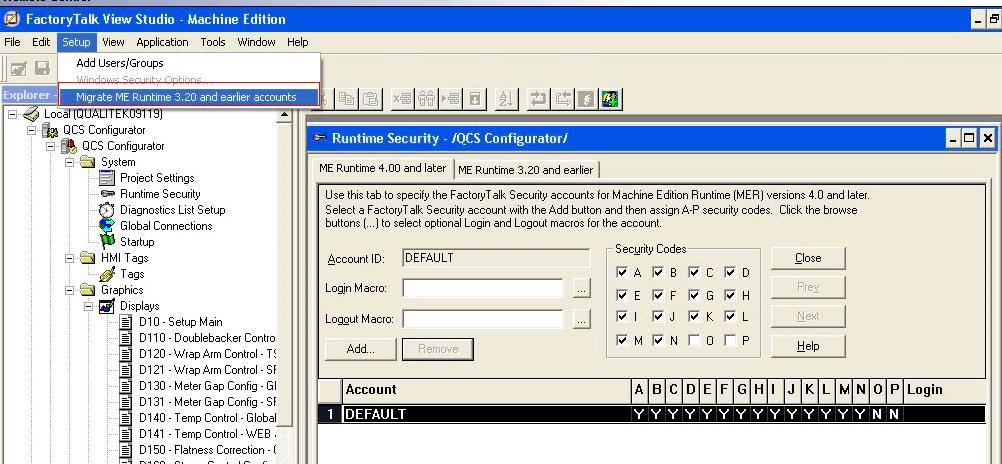Click the A-Z sort toolbar icon
The image size is (1002, 464).
pyautogui.click(x=506, y=99)
